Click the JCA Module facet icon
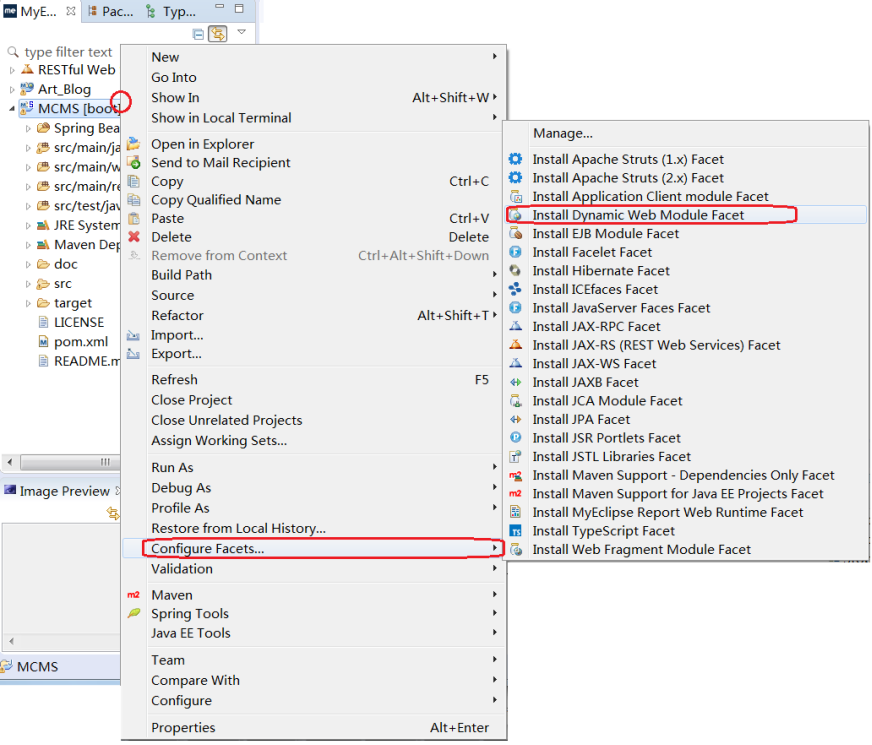 [x=516, y=401]
